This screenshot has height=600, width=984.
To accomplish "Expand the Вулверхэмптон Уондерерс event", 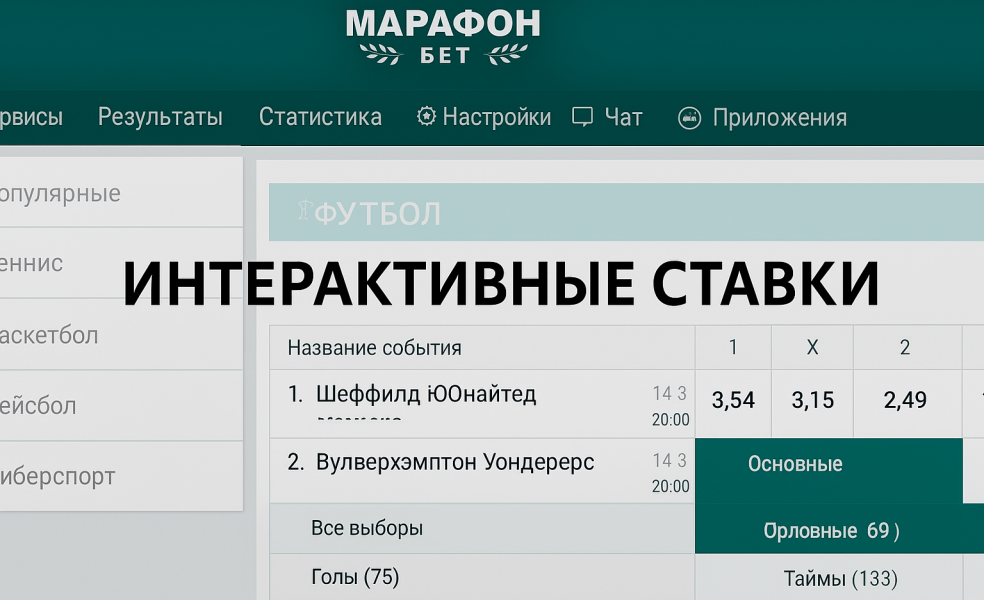I will tap(455, 463).
